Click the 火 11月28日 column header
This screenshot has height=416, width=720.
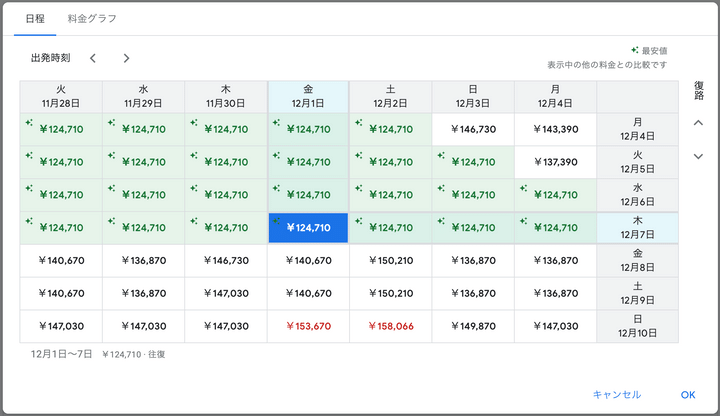(61, 96)
